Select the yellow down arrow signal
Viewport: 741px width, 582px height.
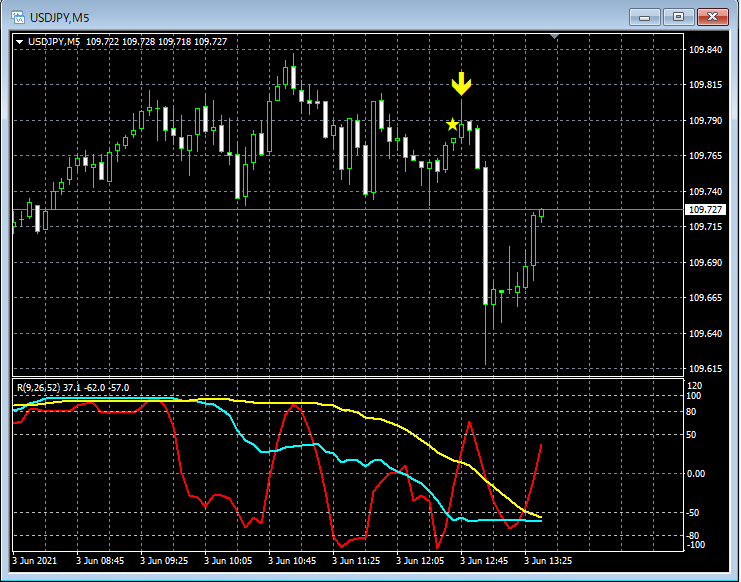tap(461, 84)
